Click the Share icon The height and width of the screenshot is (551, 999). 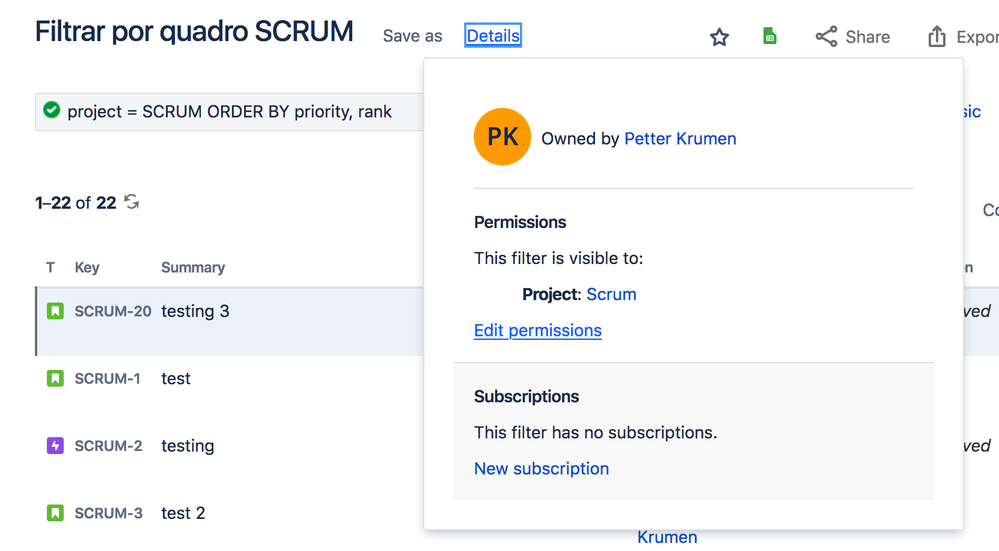coord(826,37)
